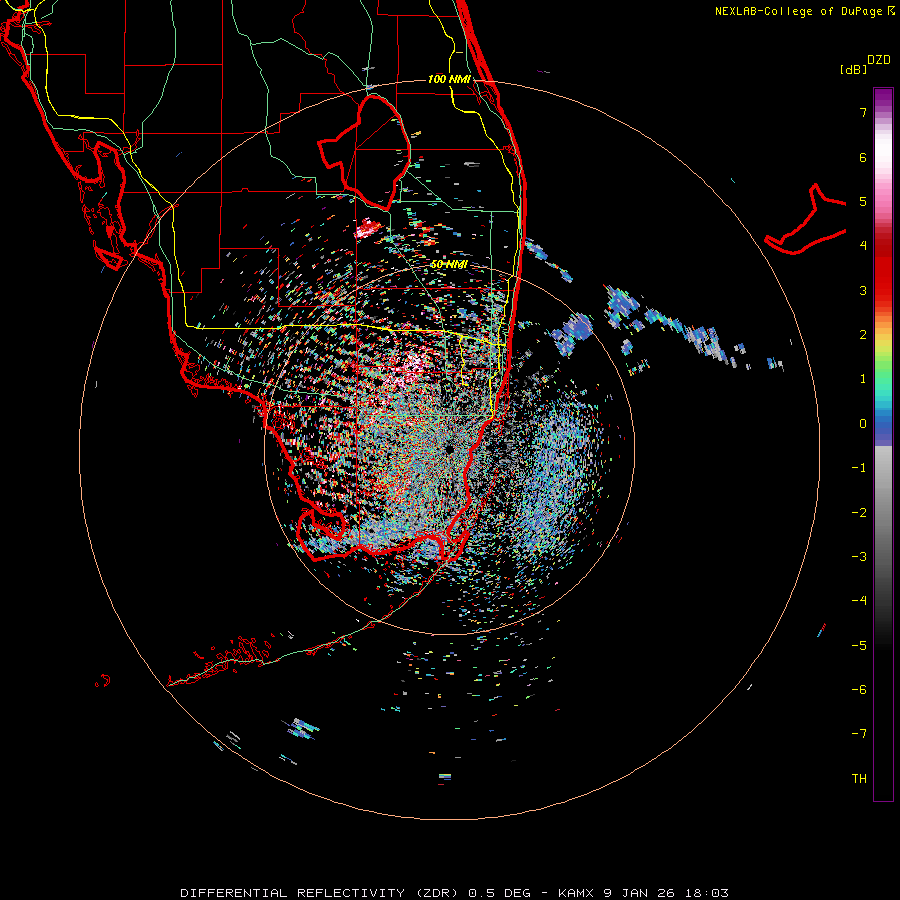Image resolution: width=900 pixels, height=900 pixels.
Task: Click the 100 NMI range ring label
Action: tap(449, 79)
